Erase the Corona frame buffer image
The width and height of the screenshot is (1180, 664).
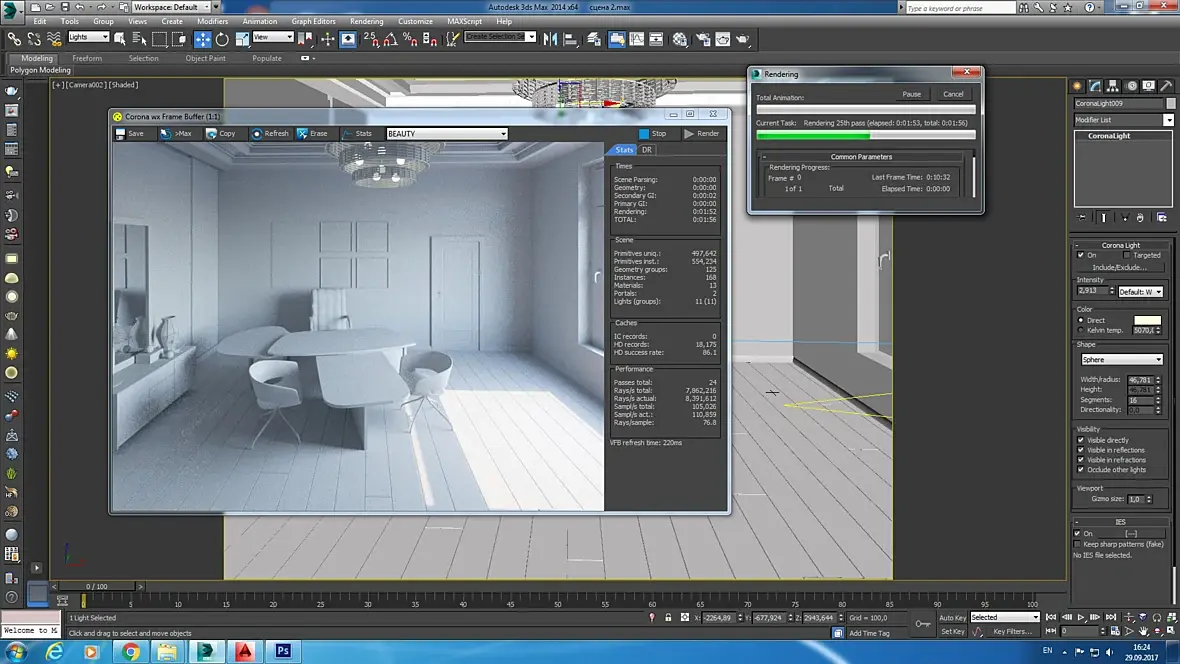(311, 133)
